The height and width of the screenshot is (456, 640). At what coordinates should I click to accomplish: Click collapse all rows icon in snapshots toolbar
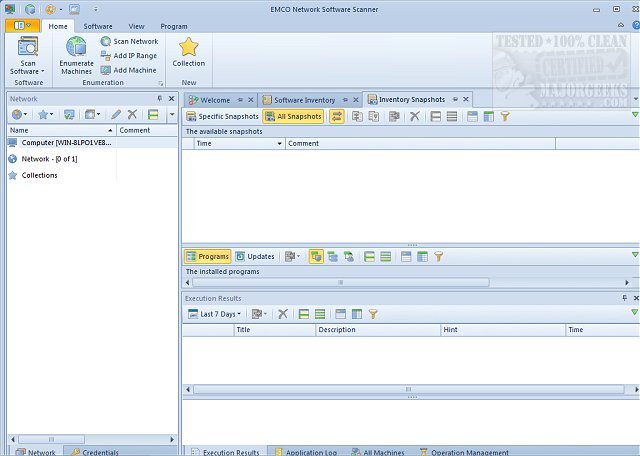click(436, 116)
